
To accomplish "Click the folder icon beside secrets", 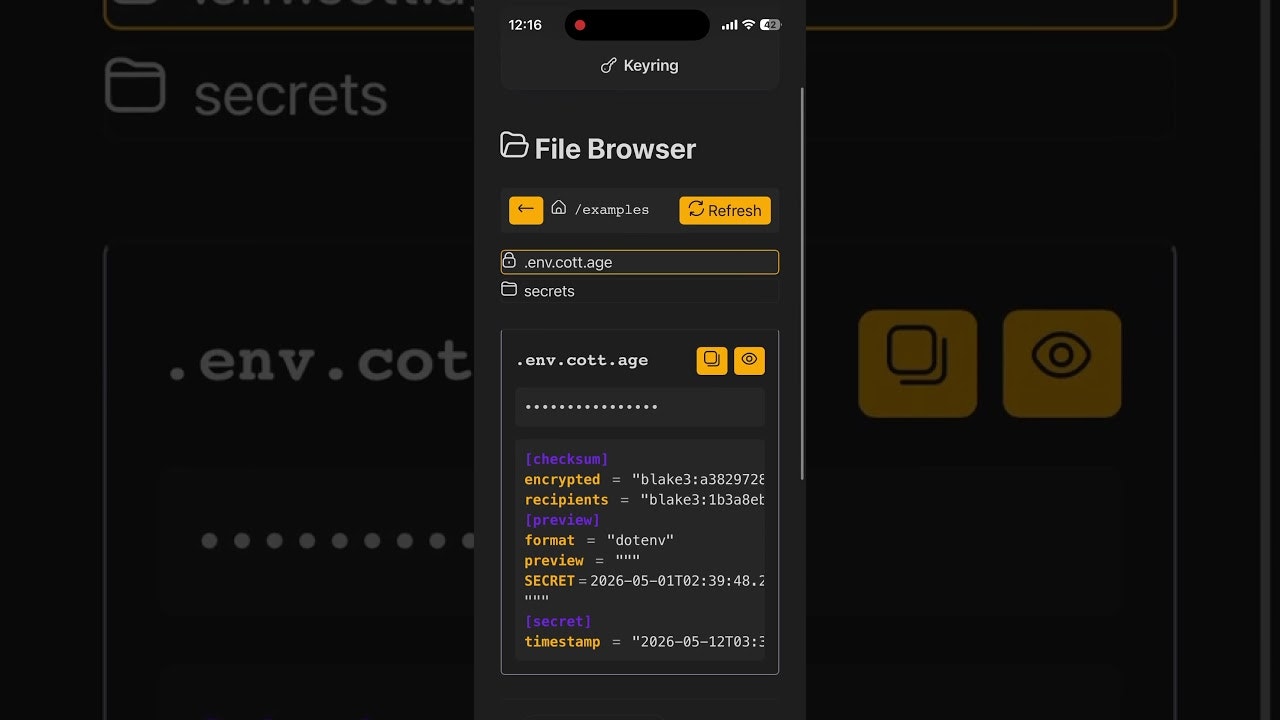I will [x=509, y=289].
